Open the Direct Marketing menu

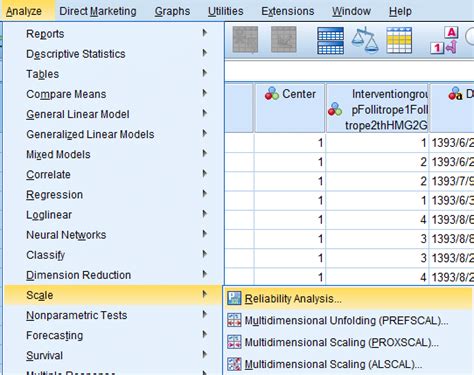point(98,11)
